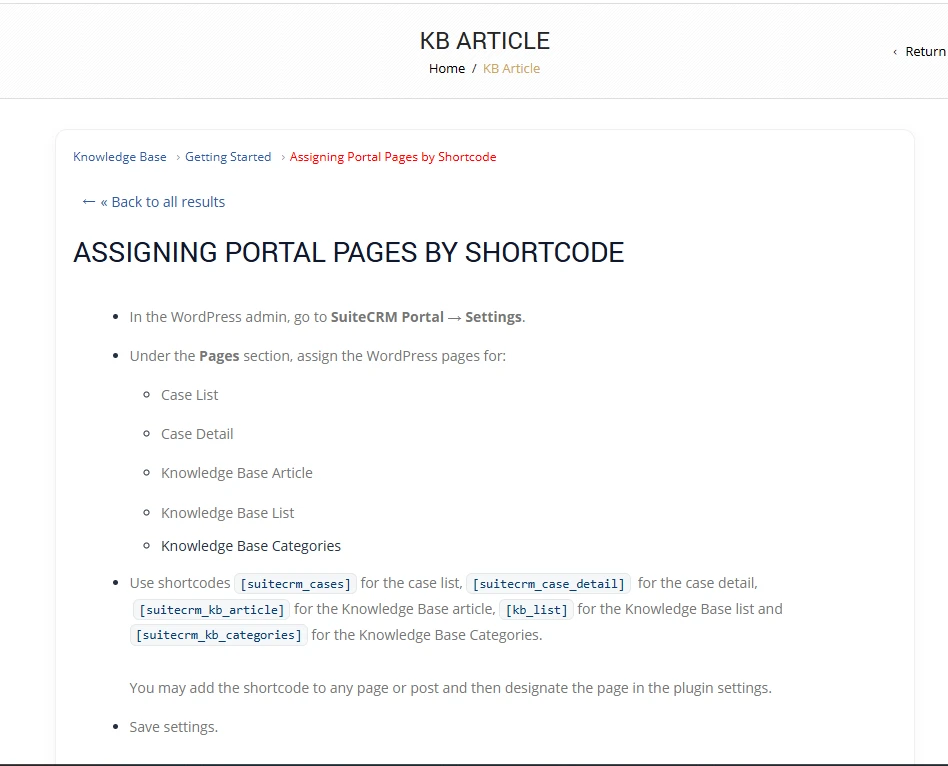The height and width of the screenshot is (766, 948).
Task: Click the hollow circle bullet beside Knowledge Base Categories
Action: coord(146,546)
